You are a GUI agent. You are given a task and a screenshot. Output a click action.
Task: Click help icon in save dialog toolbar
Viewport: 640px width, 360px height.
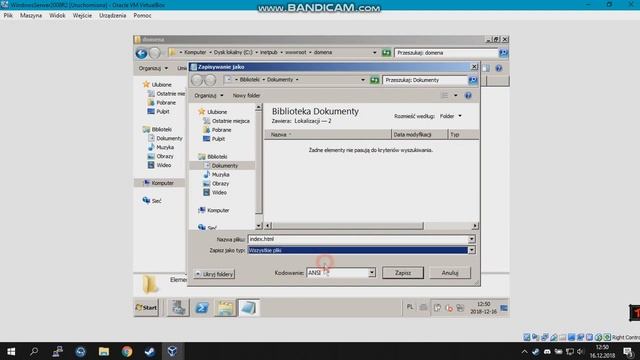coord(468,95)
